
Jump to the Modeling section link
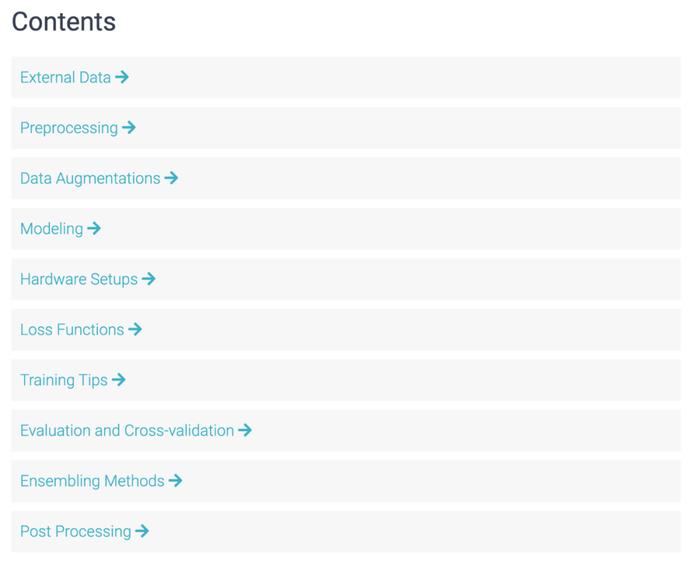click(x=52, y=229)
